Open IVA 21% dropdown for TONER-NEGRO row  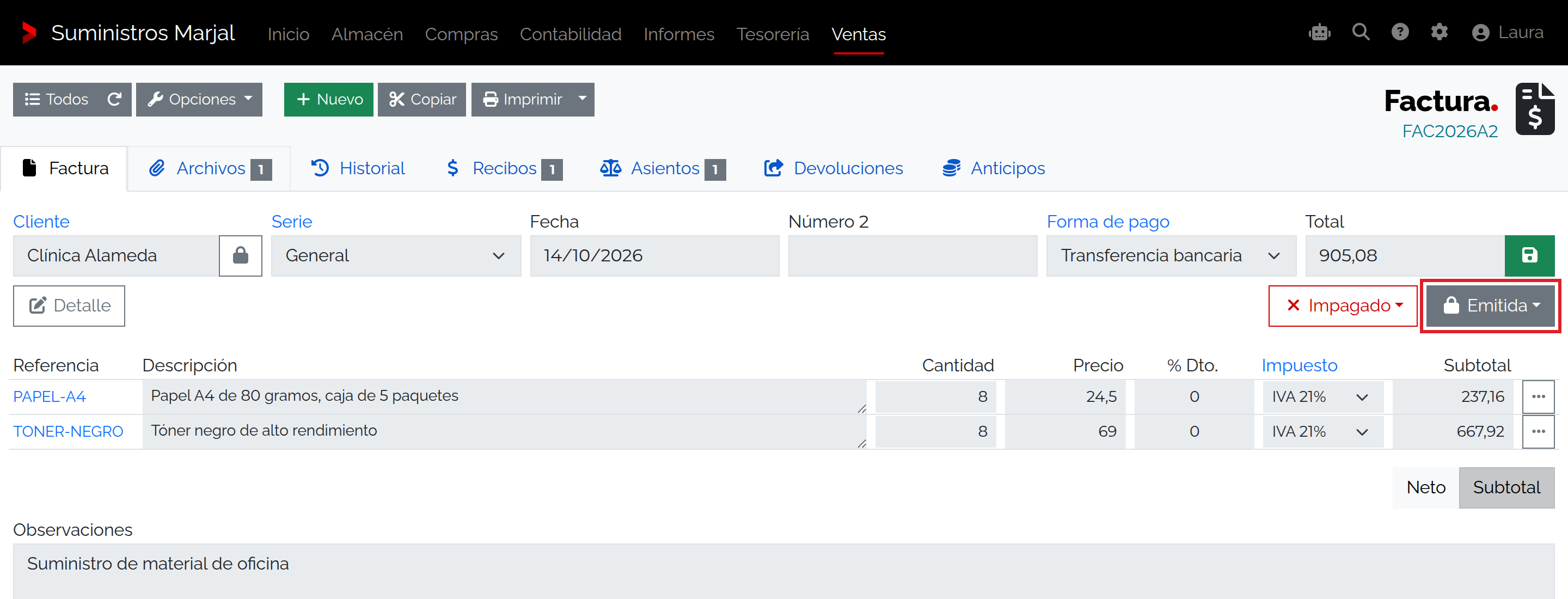coord(1322,432)
